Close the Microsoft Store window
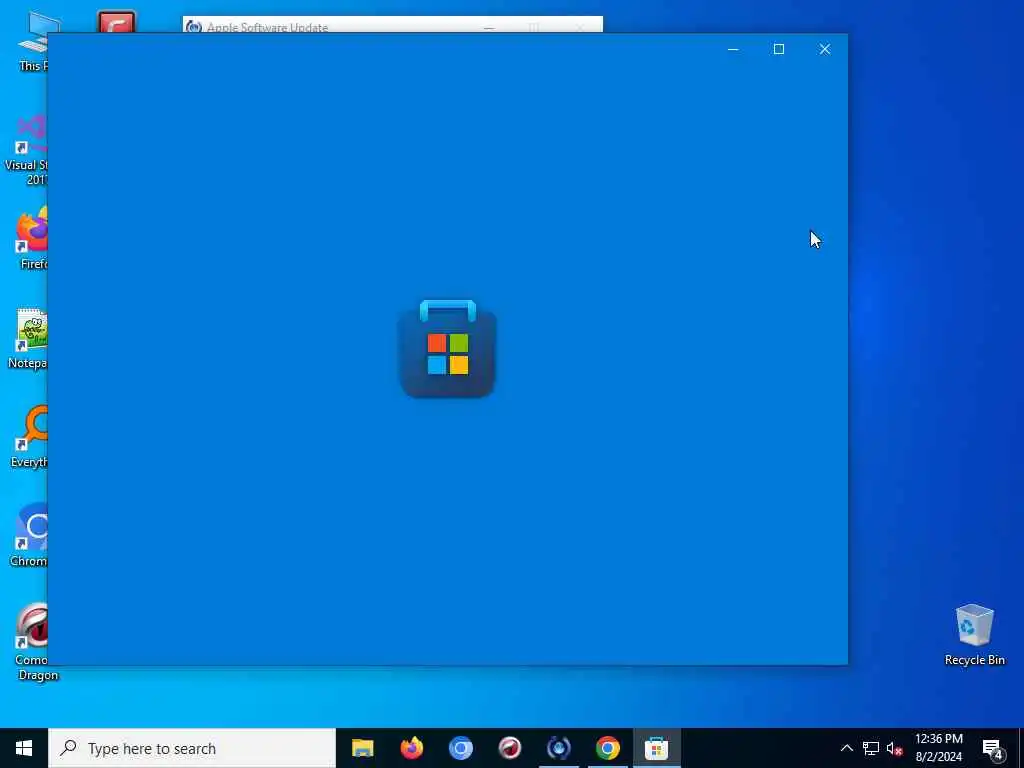1024x768 pixels. pos(825,49)
